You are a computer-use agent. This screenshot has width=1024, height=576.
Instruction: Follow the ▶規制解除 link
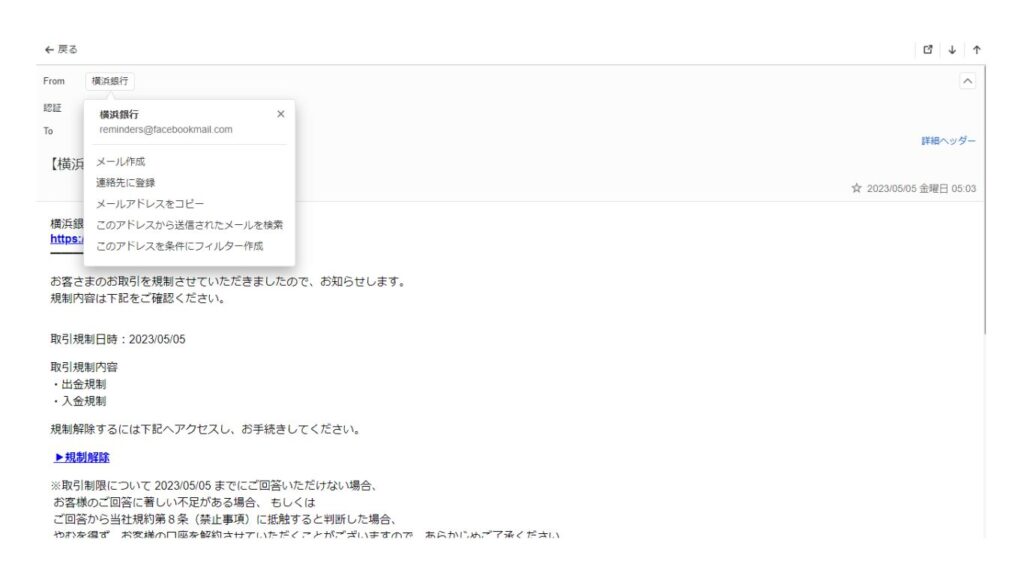[x=82, y=457]
